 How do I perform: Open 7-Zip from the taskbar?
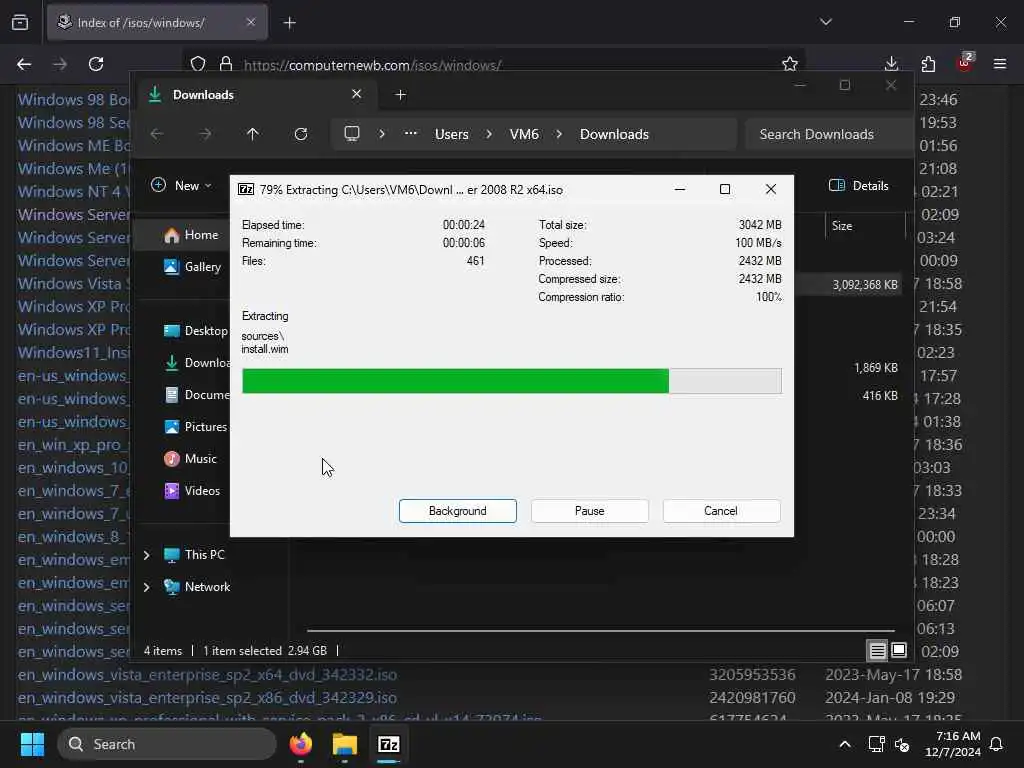(x=389, y=744)
